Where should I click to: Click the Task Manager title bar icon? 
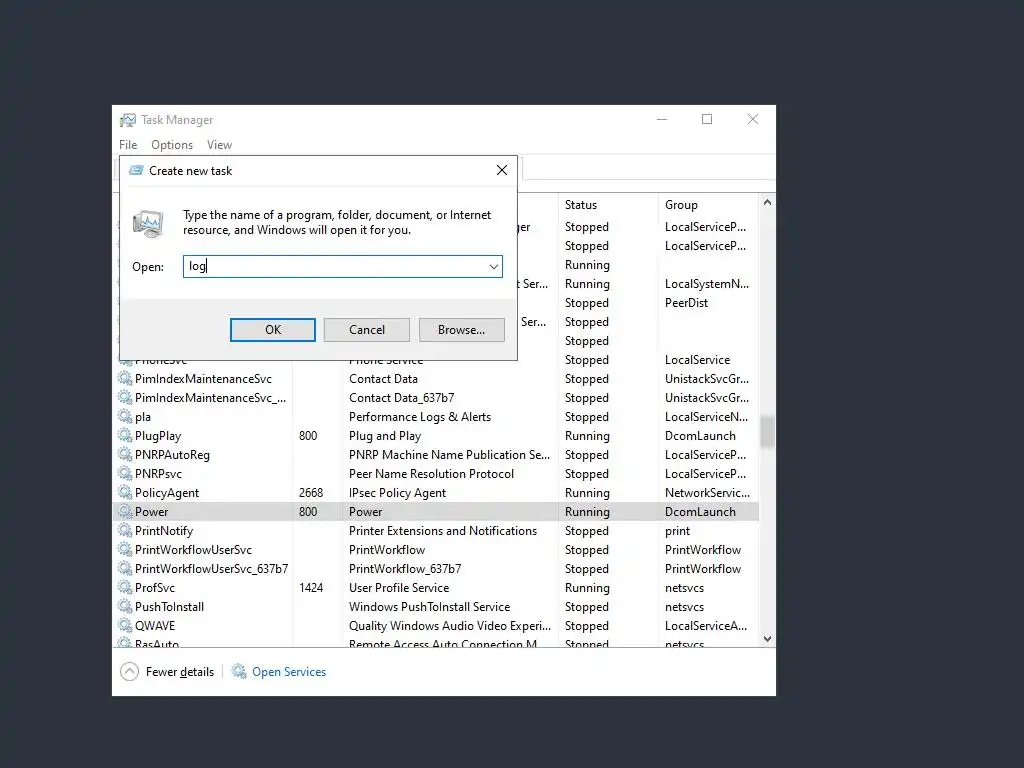(128, 120)
